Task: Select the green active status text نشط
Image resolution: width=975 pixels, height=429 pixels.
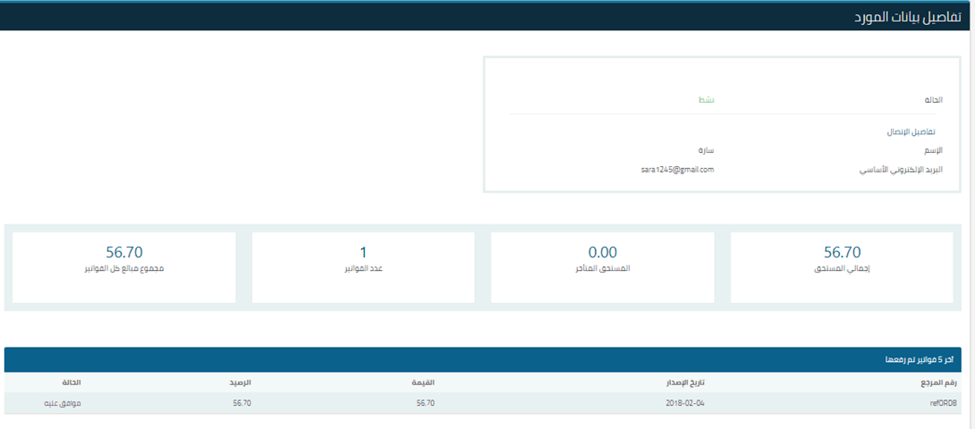Action: coord(706,101)
